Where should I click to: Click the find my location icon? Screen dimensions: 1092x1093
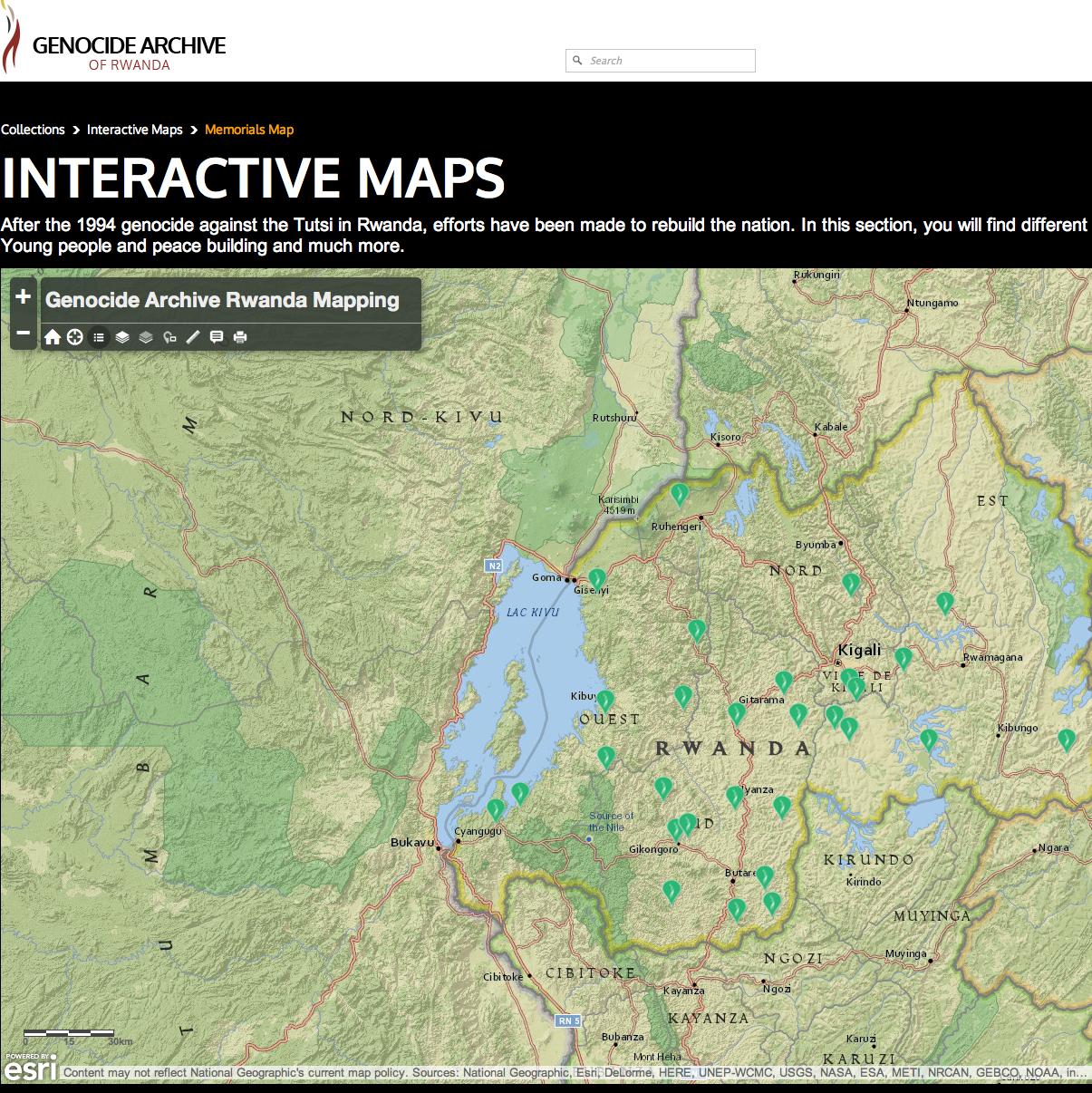click(75, 337)
